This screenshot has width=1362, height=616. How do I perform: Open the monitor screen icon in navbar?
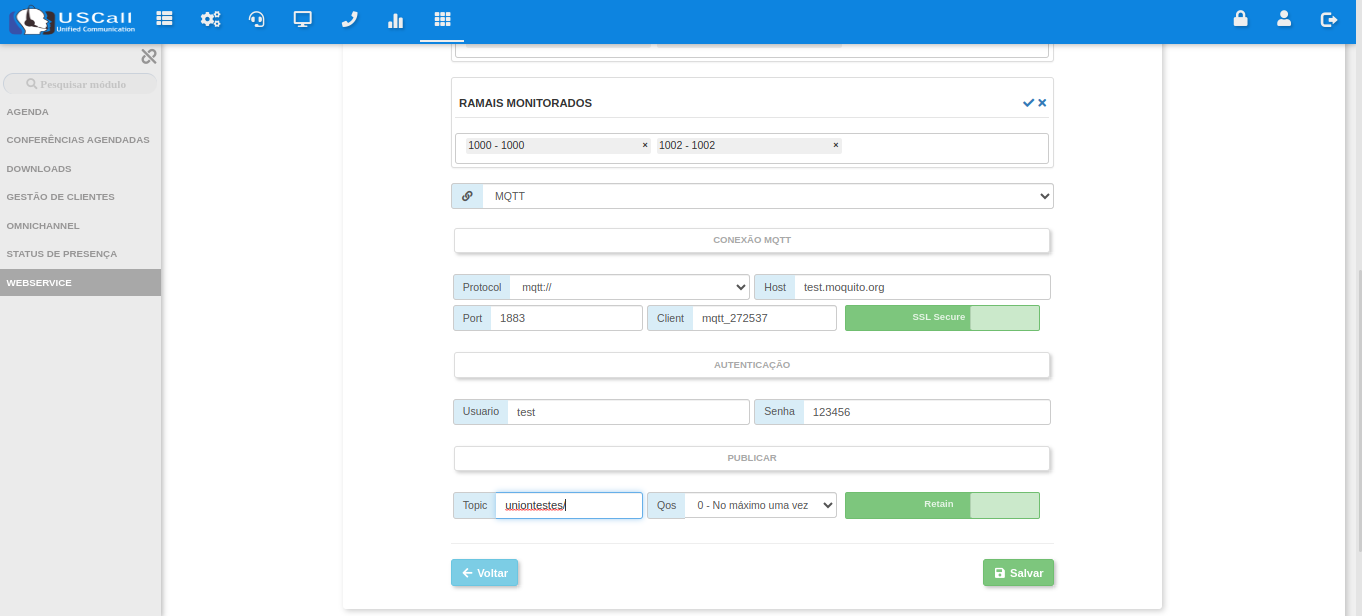(303, 19)
